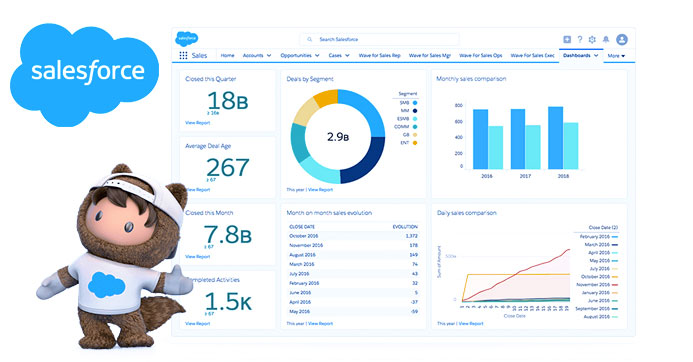The height and width of the screenshot is (362, 693).
Task: Focus the Search Salesforce field
Action: point(379,39)
